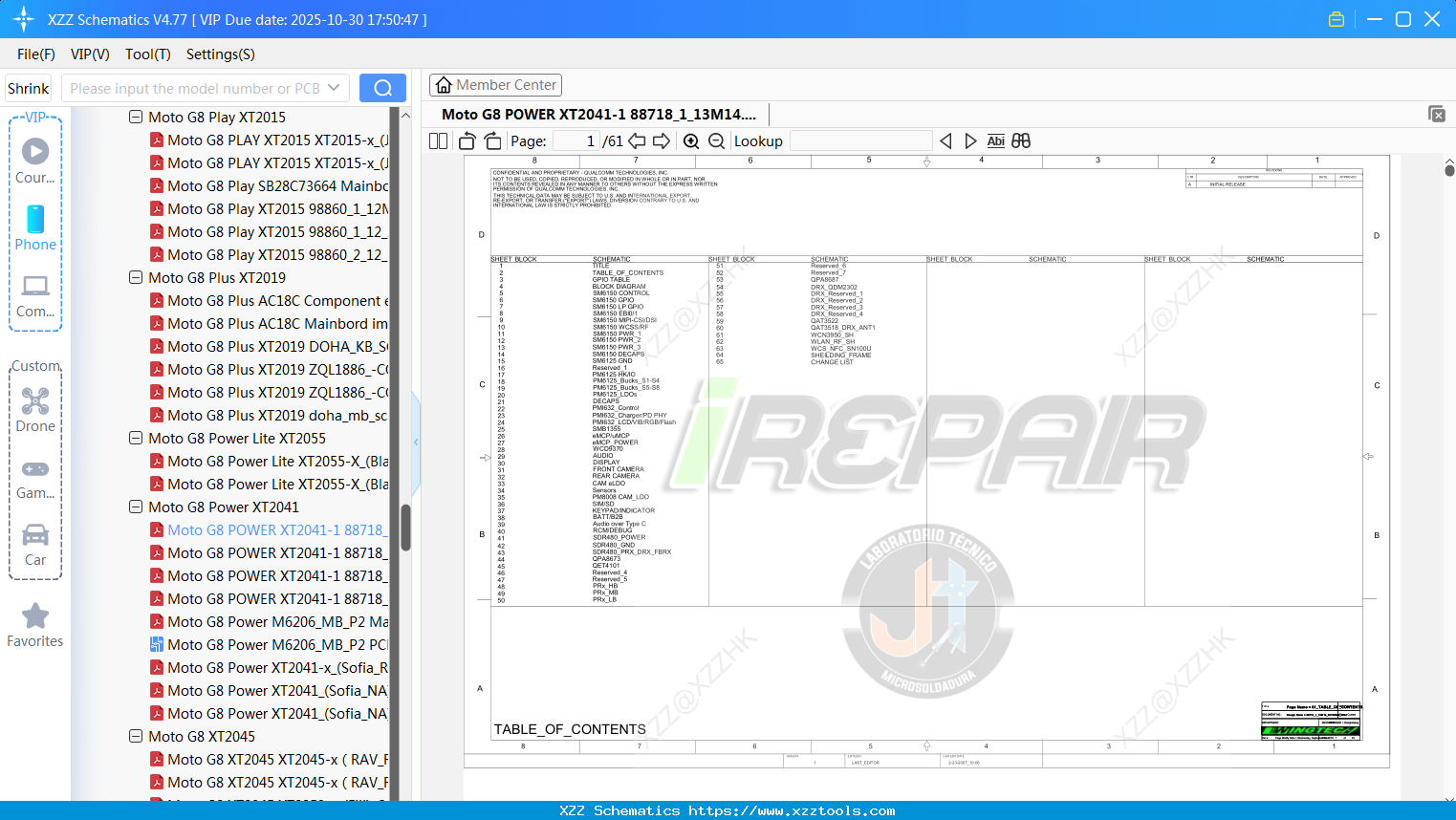
Task: Select the VIP section label
Action: coord(35,117)
